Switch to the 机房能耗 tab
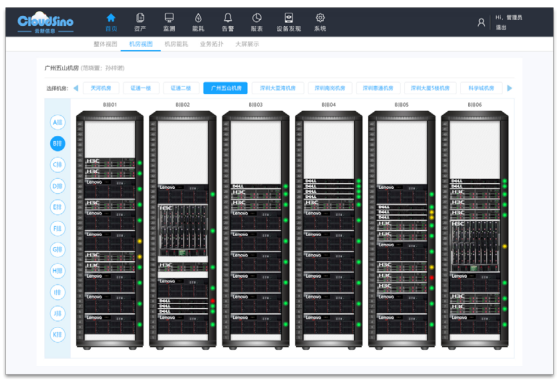Screen dimensions: 560x381 [x=176, y=44]
